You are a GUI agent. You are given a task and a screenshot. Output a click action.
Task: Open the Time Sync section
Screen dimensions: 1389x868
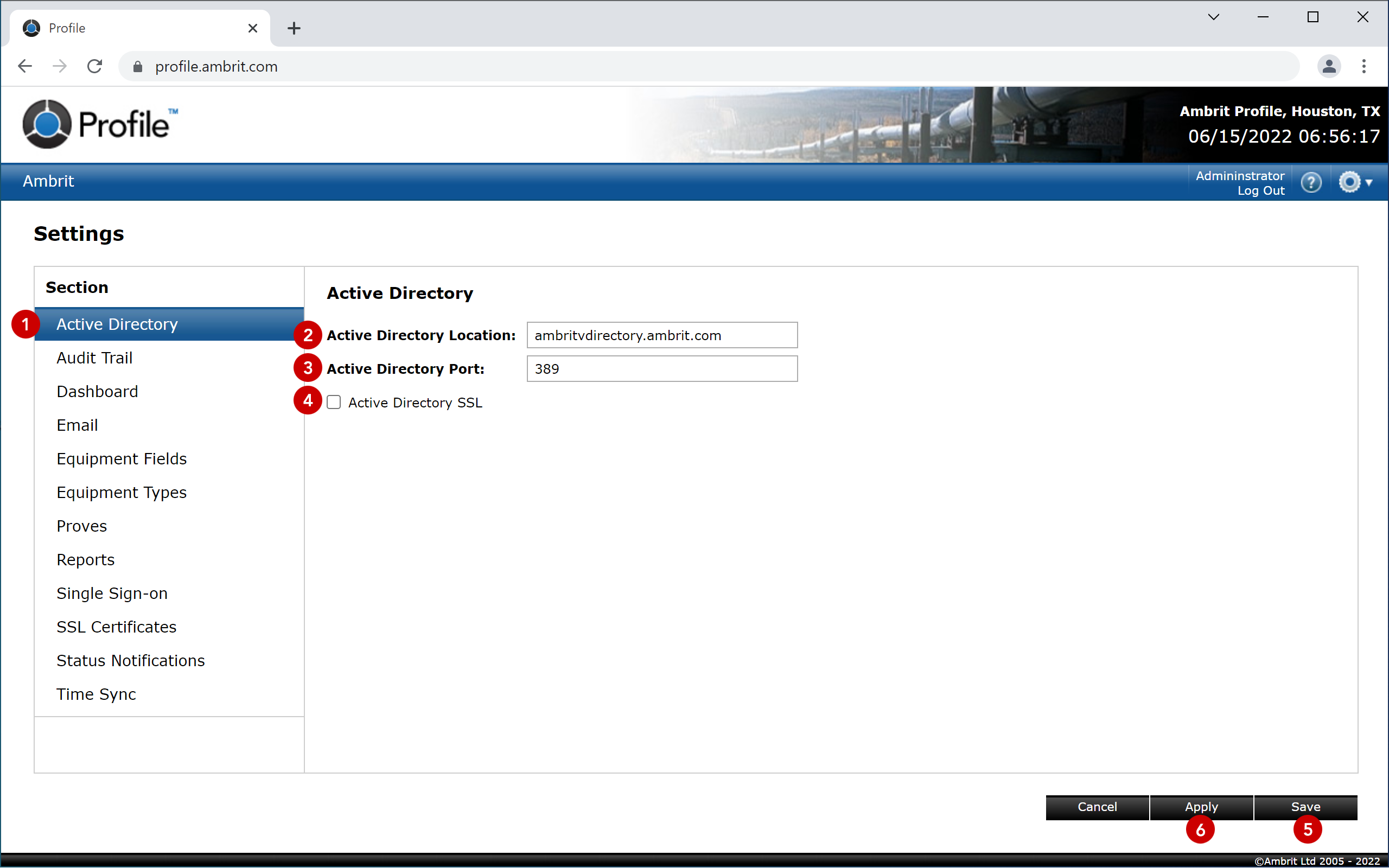pyautogui.click(x=169, y=694)
